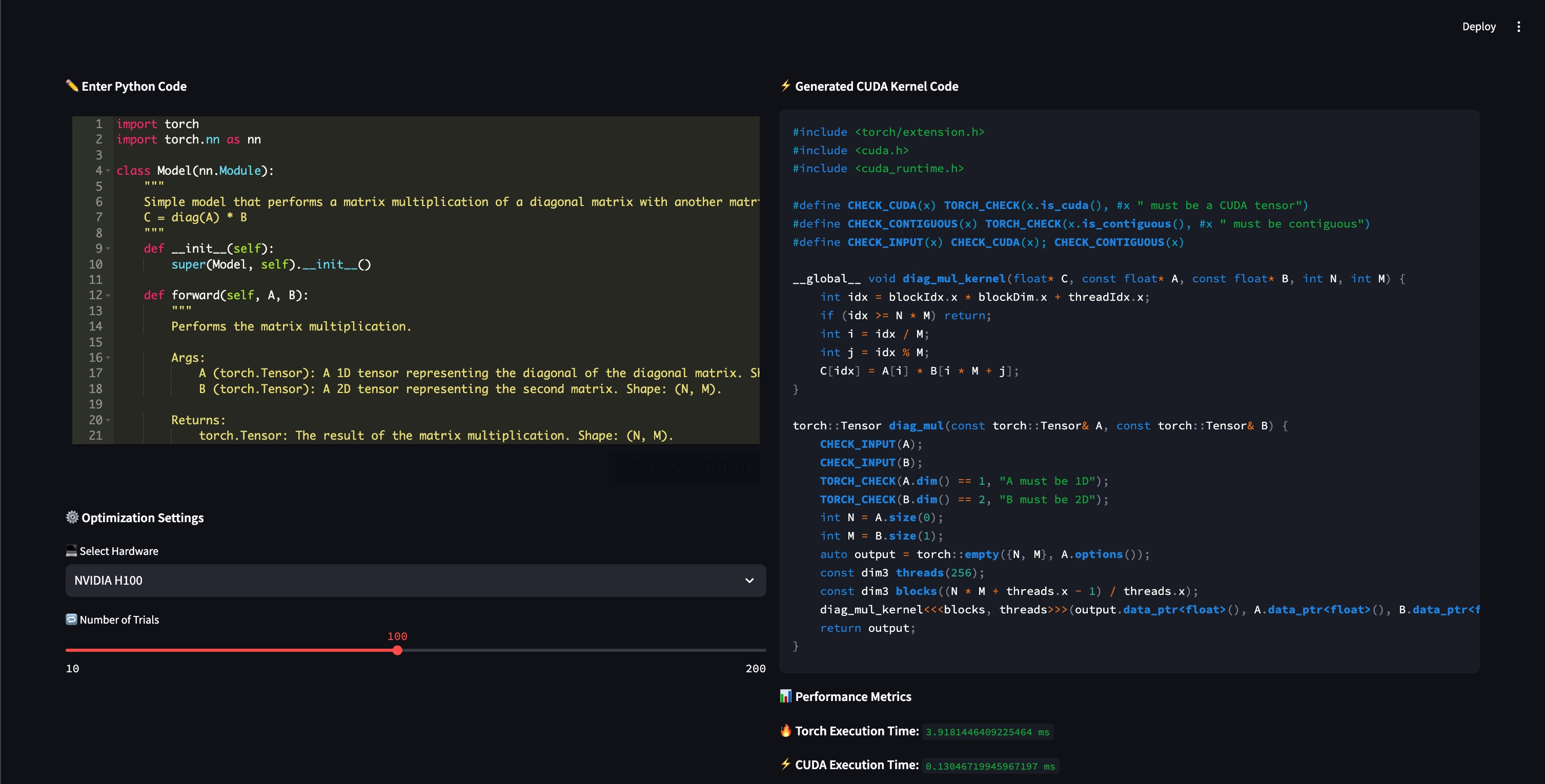The width and height of the screenshot is (1545, 784).
Task: Click the faded Apply button below the editor
Action: [684, 466]
